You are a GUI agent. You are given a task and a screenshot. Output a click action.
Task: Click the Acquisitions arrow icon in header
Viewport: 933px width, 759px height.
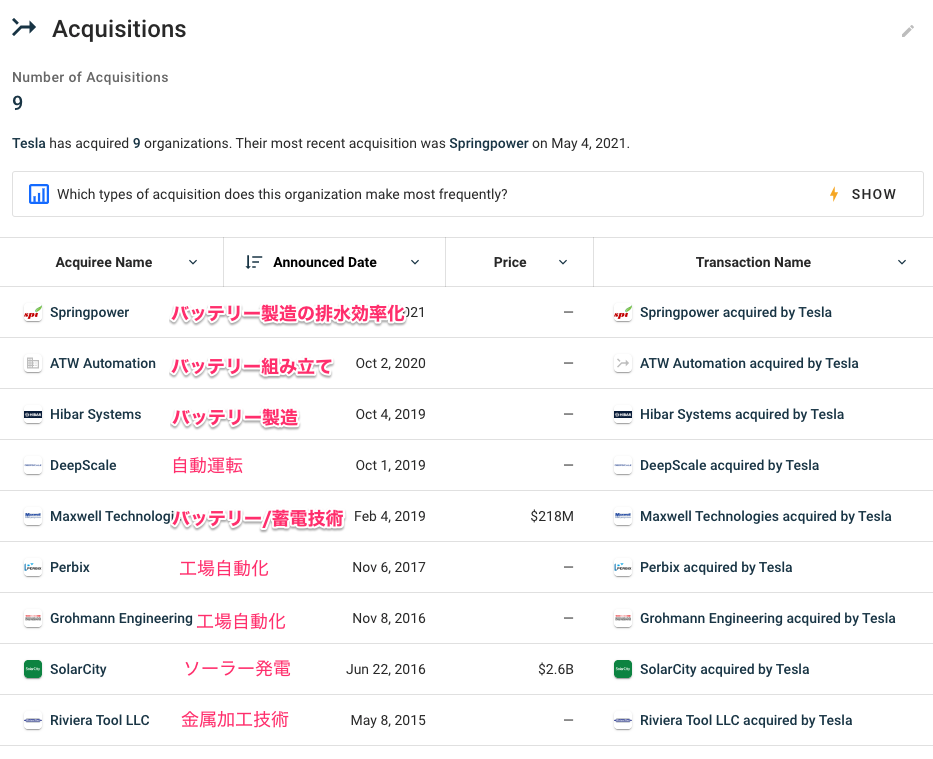click(x=24, y=29)
